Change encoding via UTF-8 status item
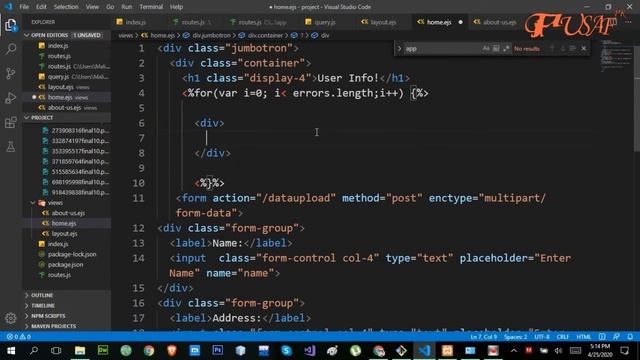The width and height of the screenshot is (640, 360). (542, 337)
